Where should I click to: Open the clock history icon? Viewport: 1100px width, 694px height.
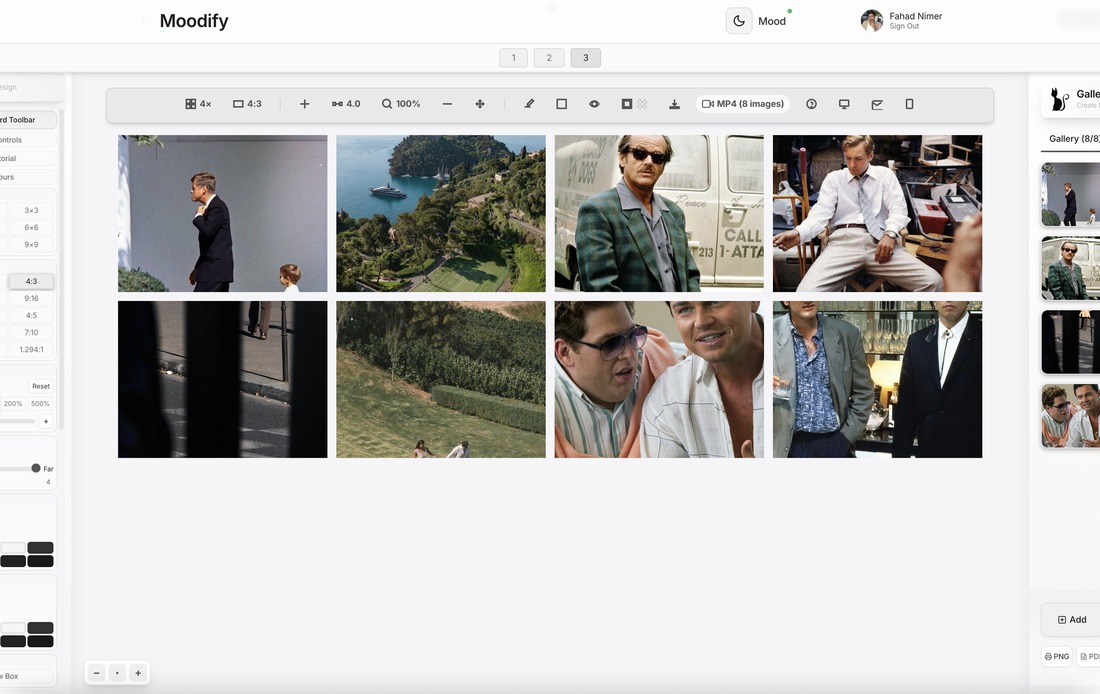tap(811, 104)
